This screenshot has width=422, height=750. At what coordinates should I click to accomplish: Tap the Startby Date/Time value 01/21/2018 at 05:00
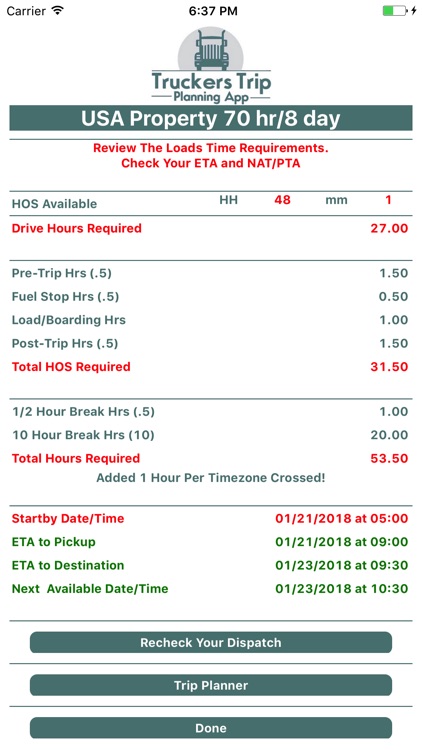click(x=342, y=518)
